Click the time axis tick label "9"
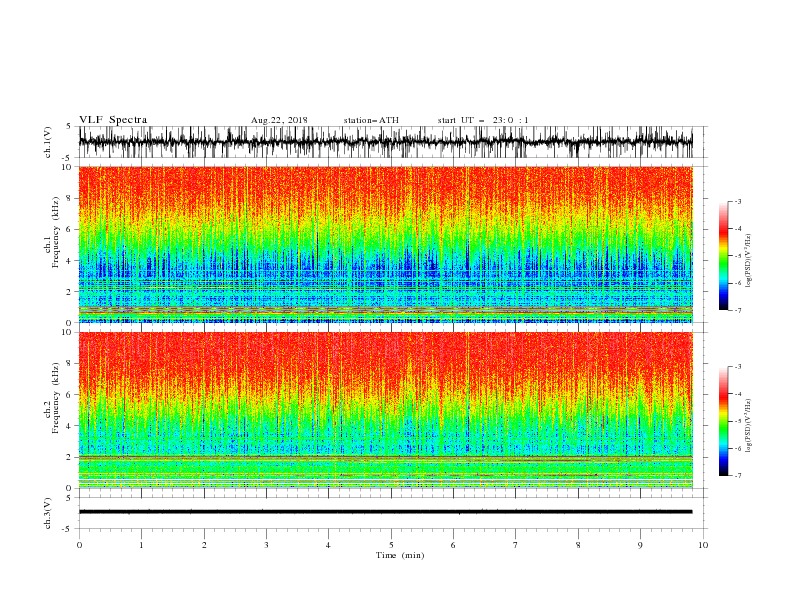792x612 pixels. tap(640, 545)
